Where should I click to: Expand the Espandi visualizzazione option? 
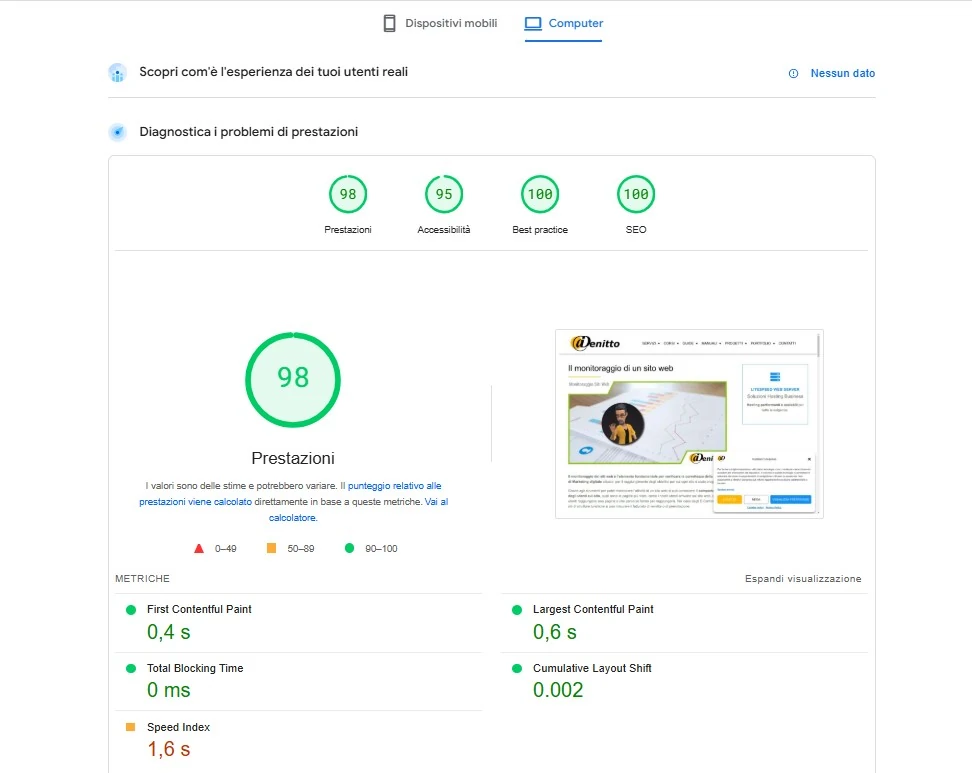tap(803, 578)
